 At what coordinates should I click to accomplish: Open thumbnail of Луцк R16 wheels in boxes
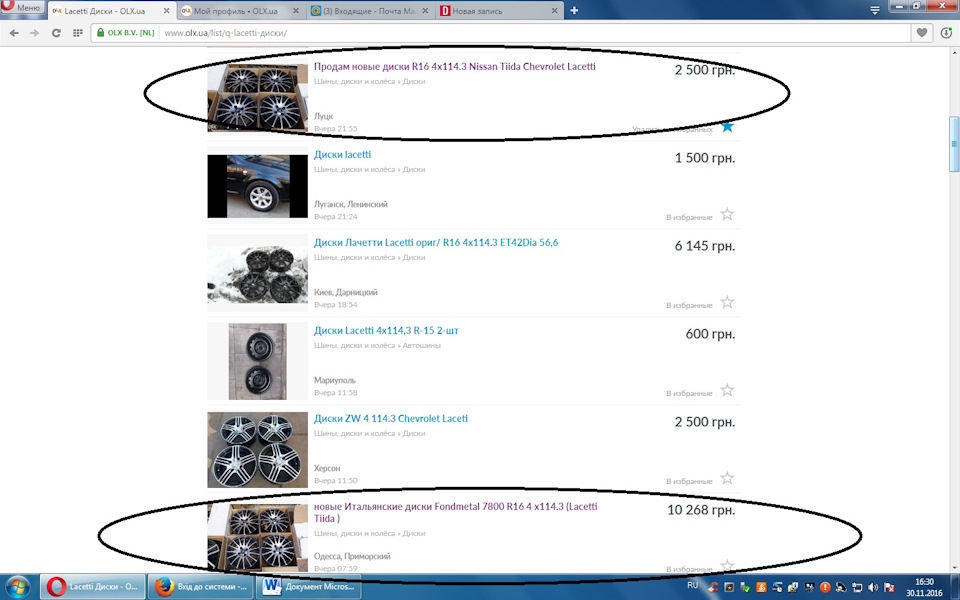tap(258, 97)
